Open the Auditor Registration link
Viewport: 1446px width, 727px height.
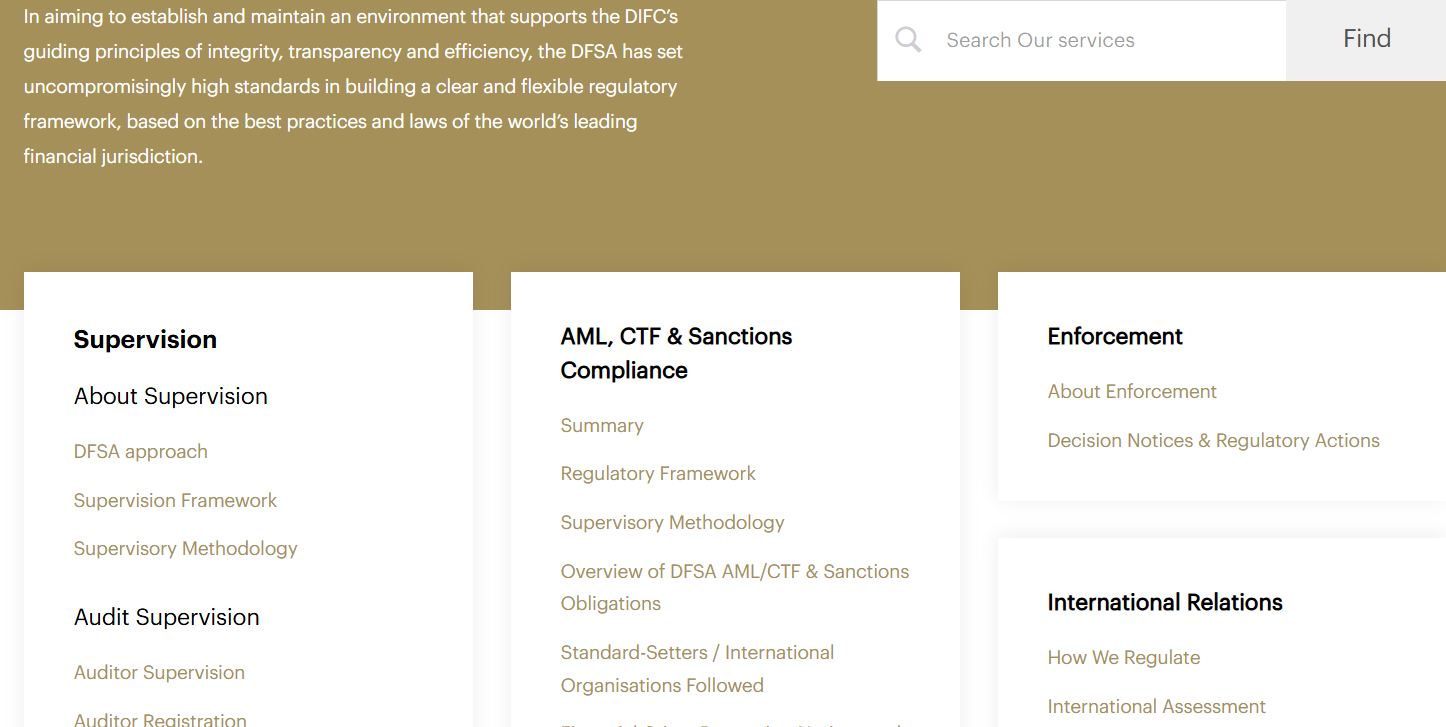[160, 719]
